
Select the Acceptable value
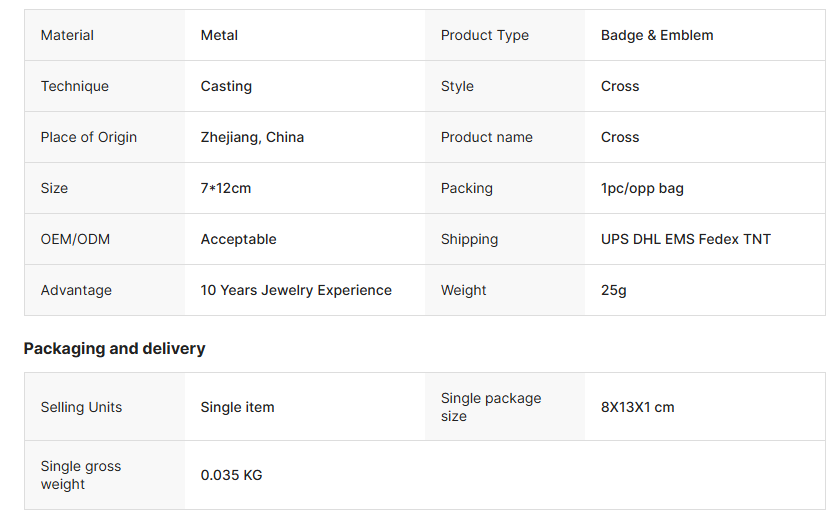(238, 239)
